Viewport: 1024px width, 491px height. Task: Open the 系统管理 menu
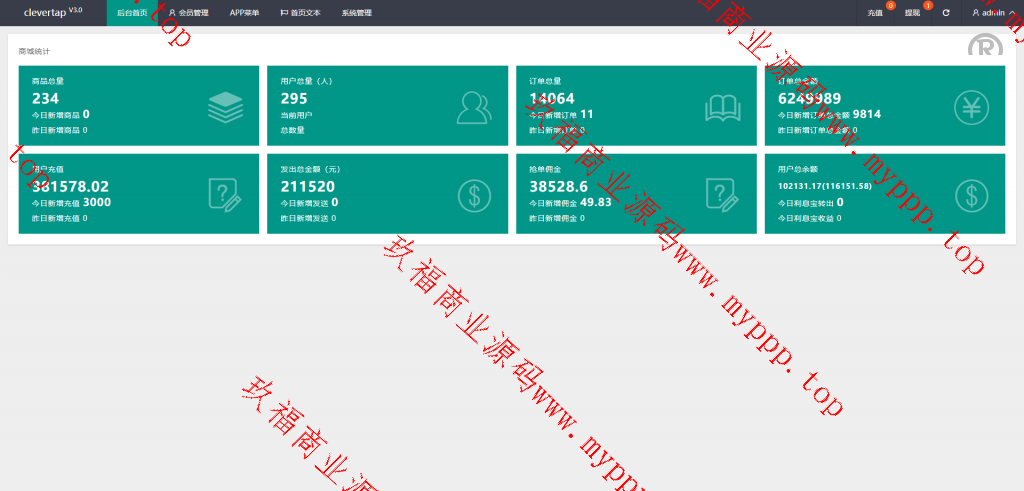356,13
